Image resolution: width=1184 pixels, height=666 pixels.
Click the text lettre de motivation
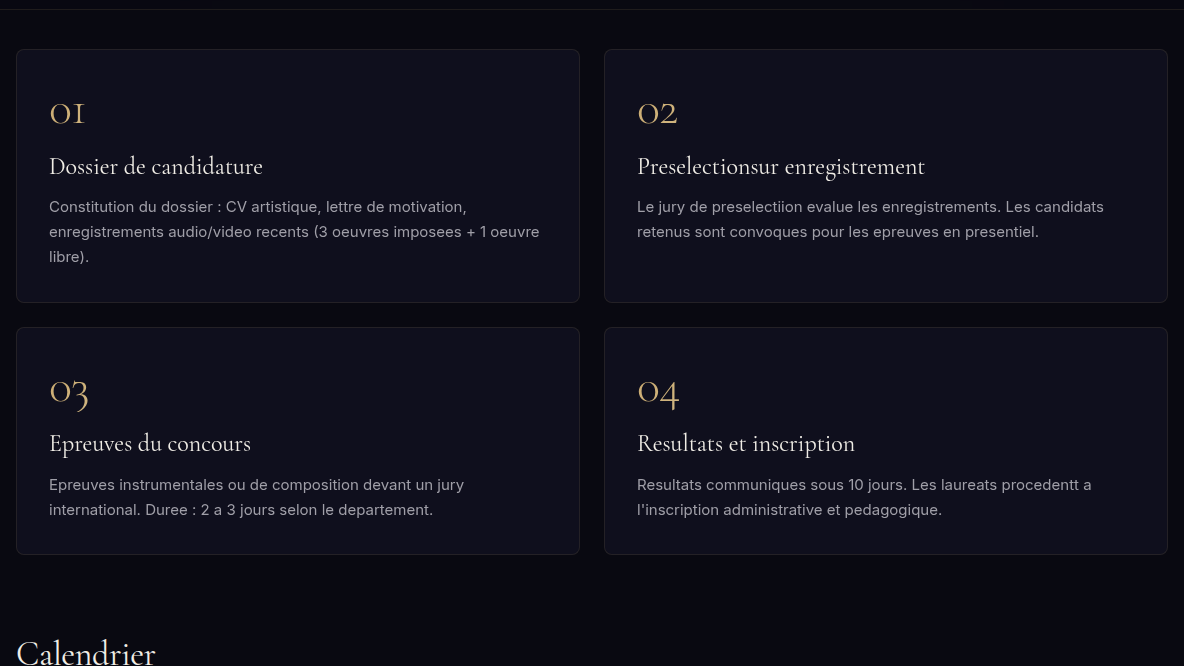396,207
